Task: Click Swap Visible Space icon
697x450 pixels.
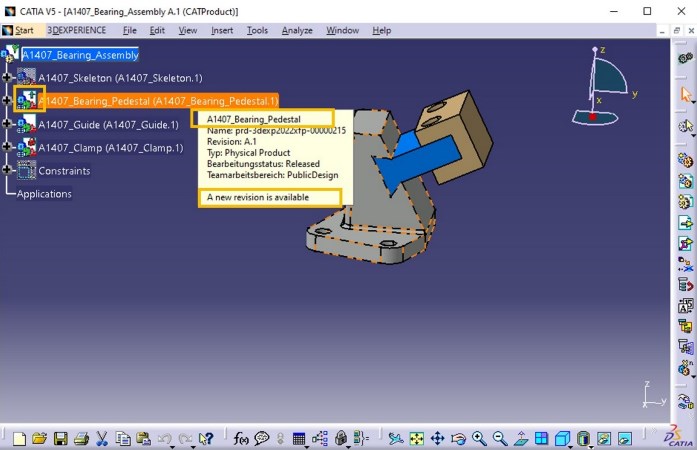Action: click(625, 439)
